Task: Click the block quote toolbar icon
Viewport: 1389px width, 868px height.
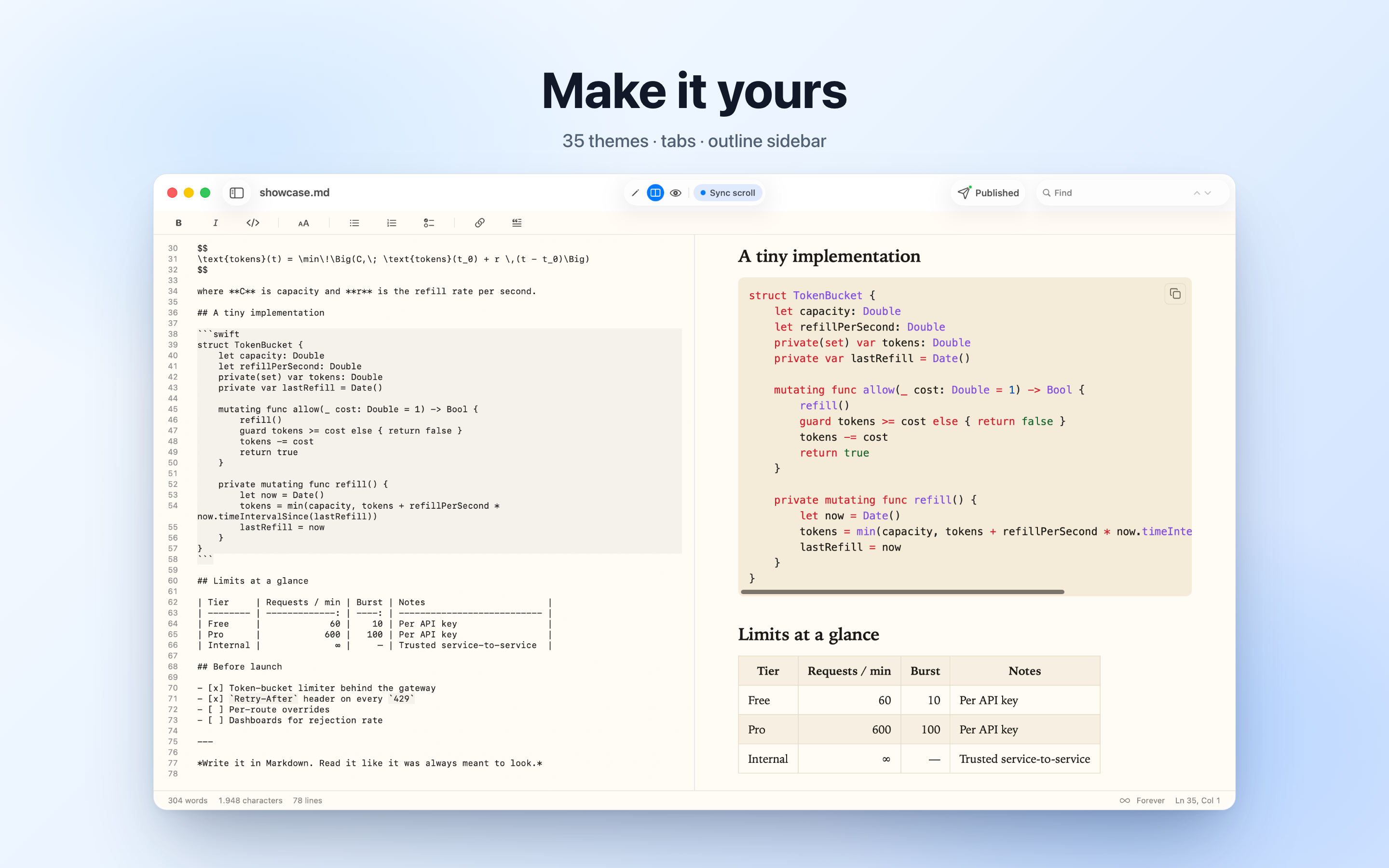Action: tap(517, 223)
